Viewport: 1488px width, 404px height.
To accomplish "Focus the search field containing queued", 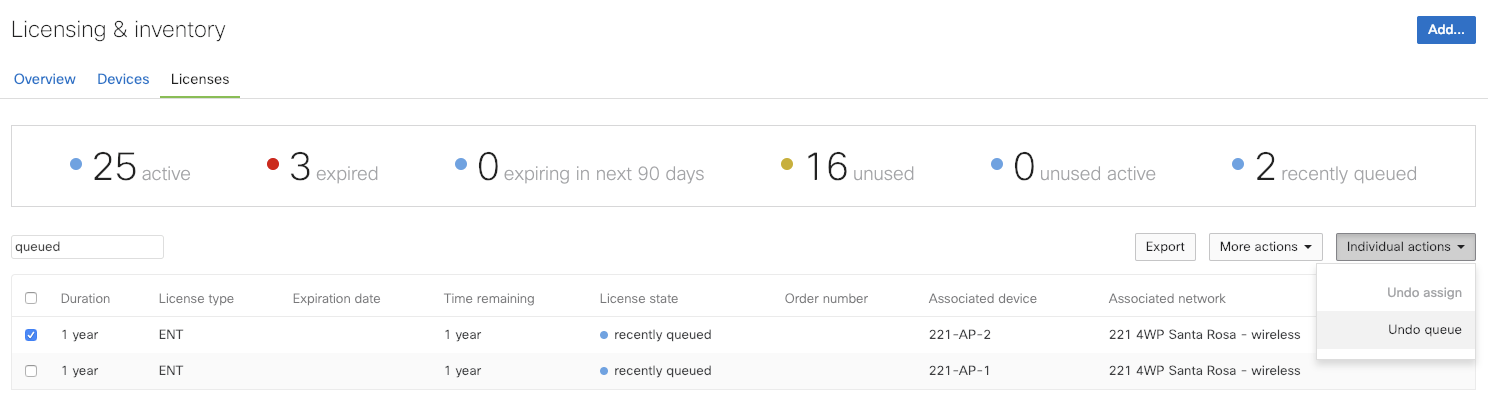I will (87, 247).
